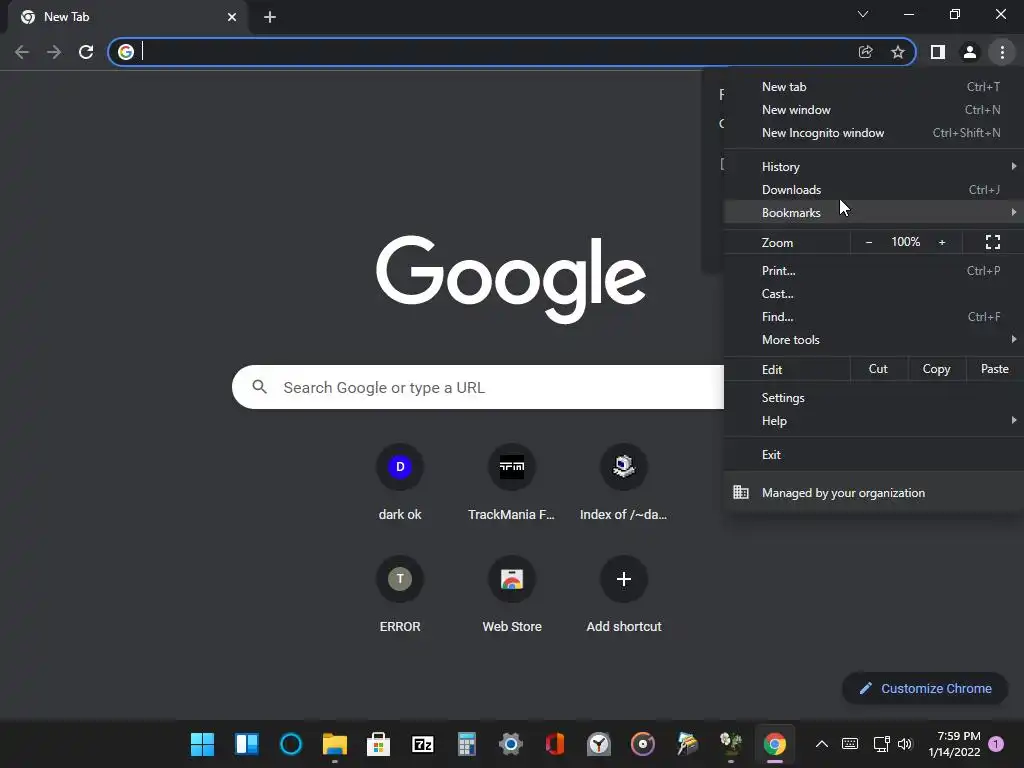The image size is (1024, 768).
Task: Open the tab search chevron
Action: (x=863, y=14)
